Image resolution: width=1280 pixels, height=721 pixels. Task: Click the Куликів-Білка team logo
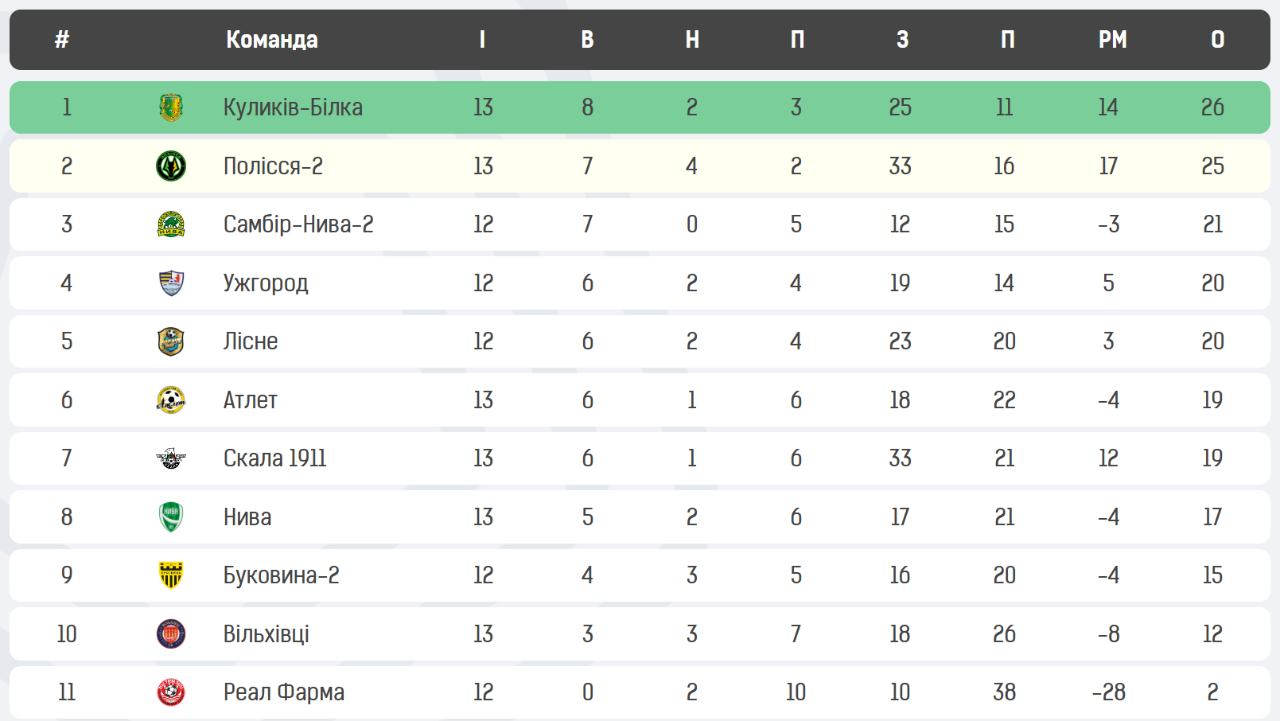[171, 107]
